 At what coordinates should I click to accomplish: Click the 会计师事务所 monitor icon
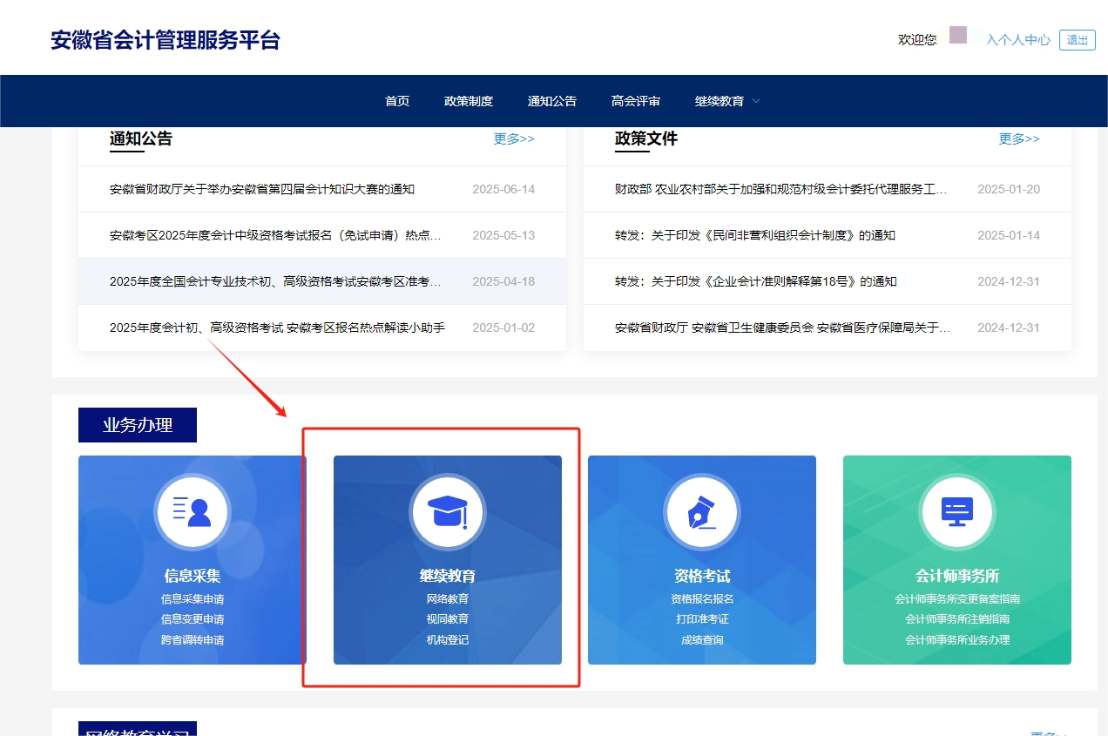click(956, 510)
